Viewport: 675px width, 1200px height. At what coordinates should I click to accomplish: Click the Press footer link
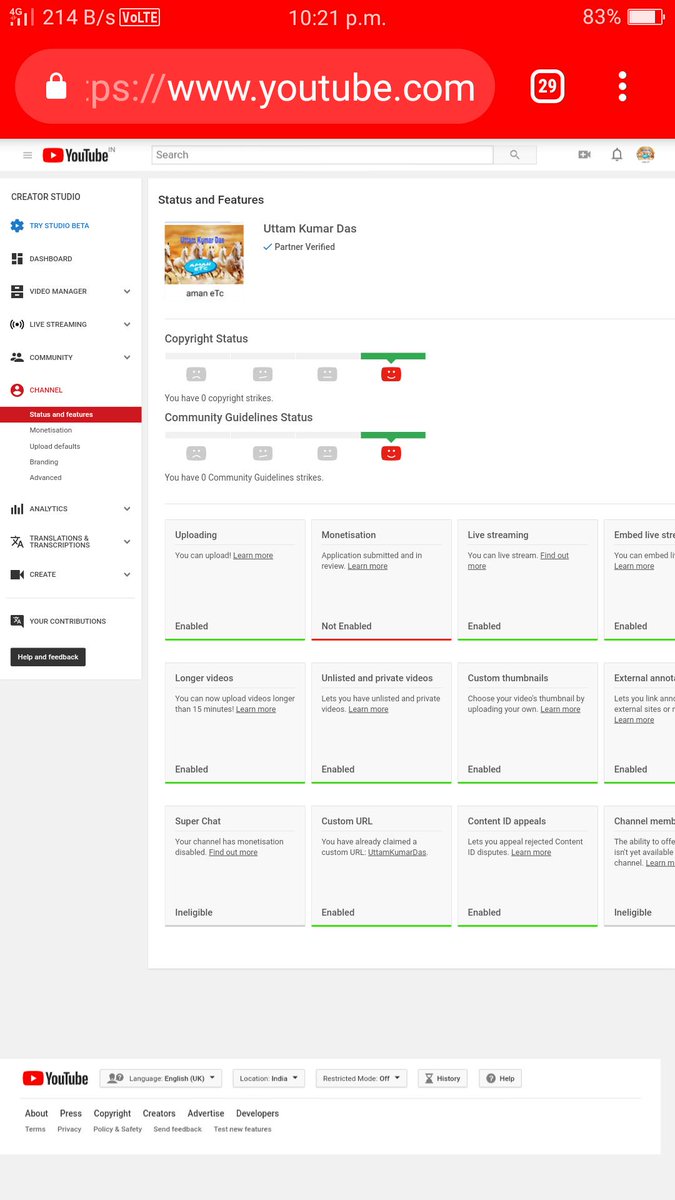pyautogui.click(x=70, y=1113)
